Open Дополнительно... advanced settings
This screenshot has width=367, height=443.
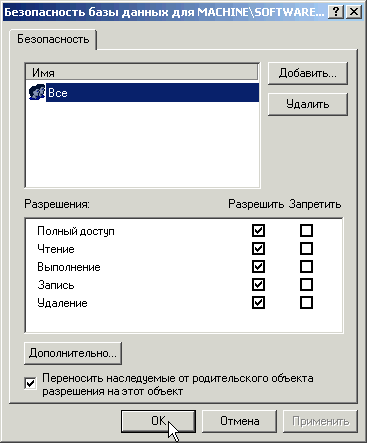(x=73, y=353)
